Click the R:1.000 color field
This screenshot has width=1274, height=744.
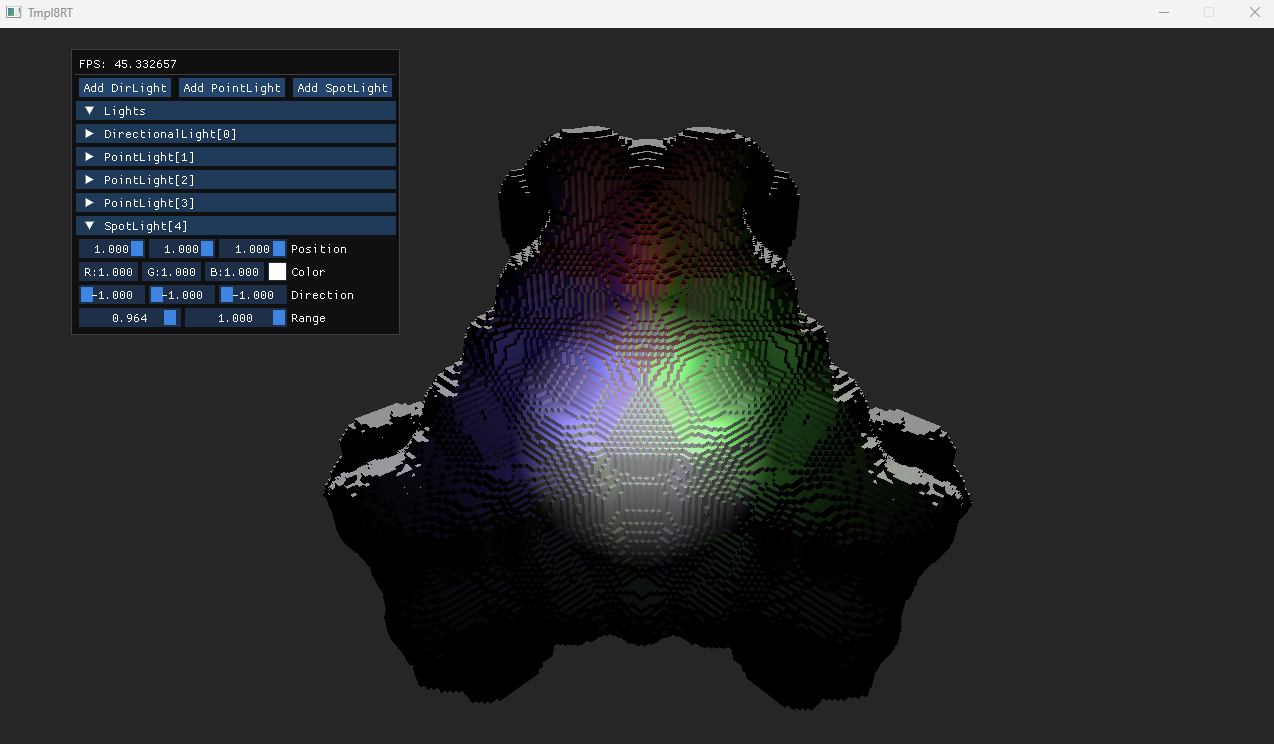coord(108,272)
